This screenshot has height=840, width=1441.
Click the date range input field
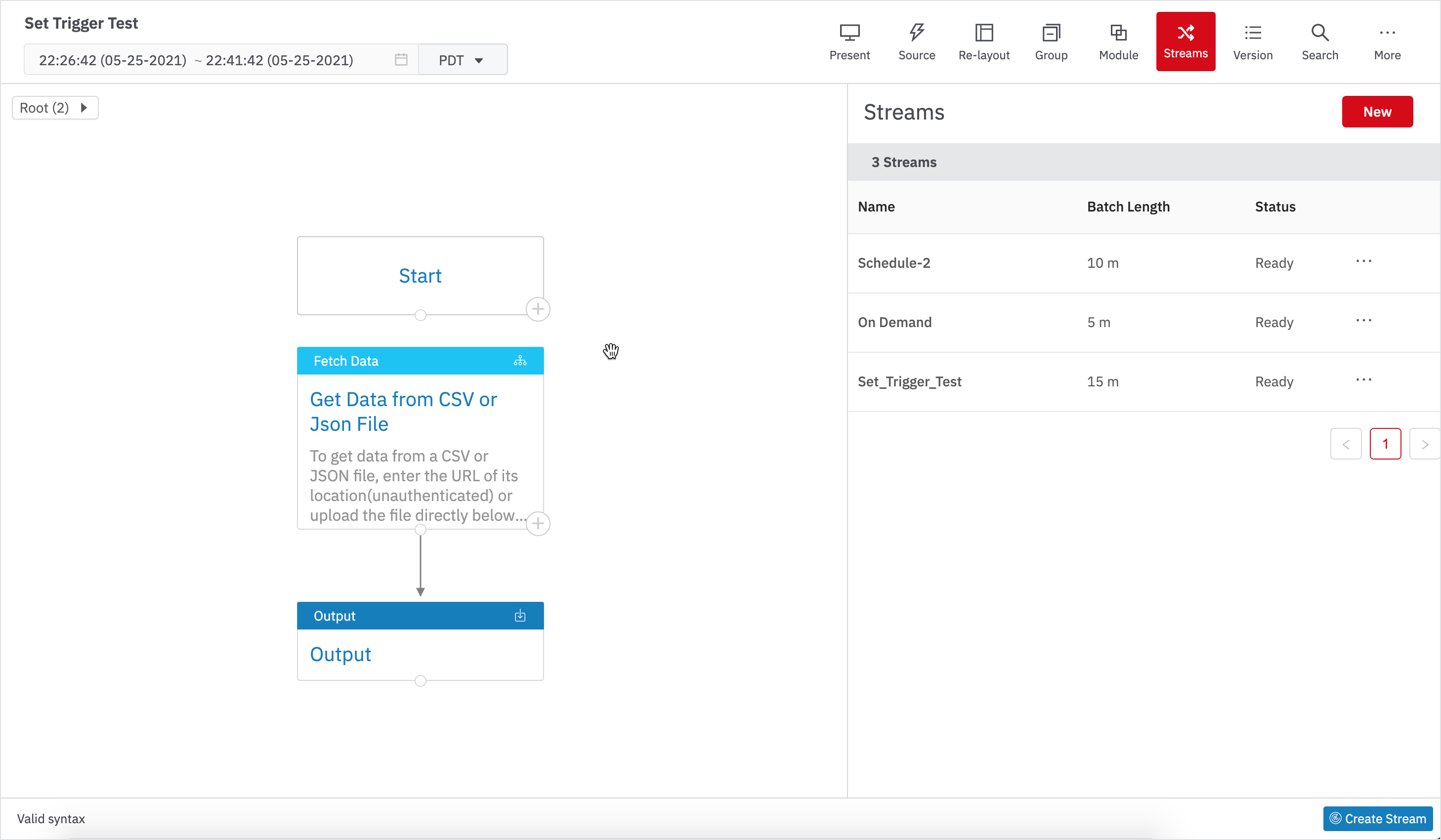[x=221, y=59]
